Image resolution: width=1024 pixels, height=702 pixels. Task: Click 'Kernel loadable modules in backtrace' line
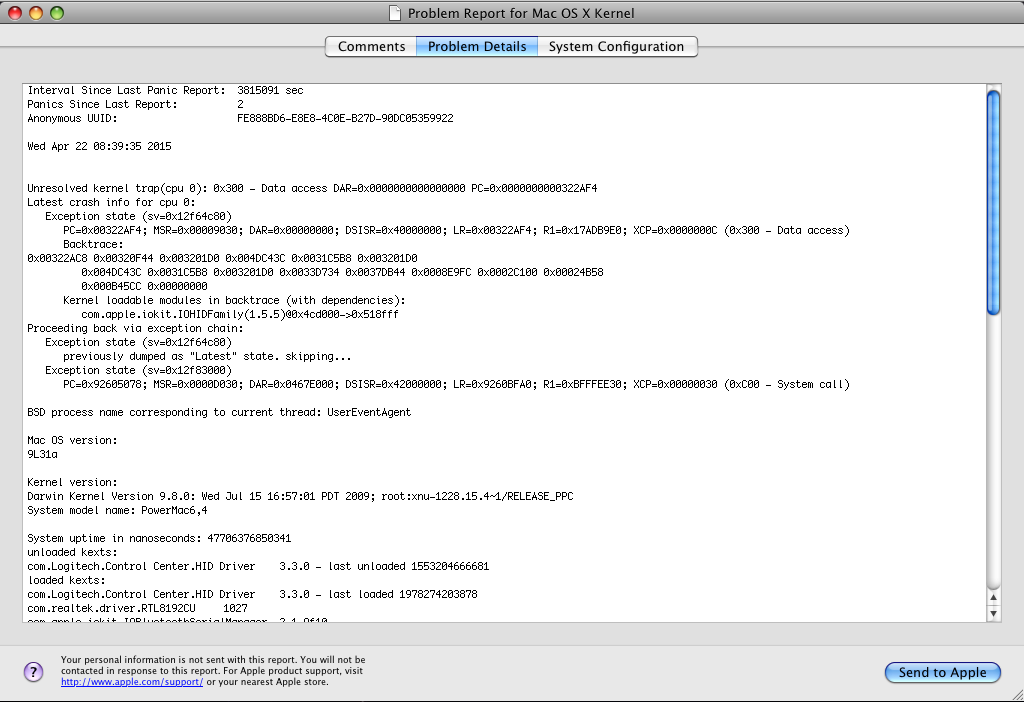[x=234, y=300]
